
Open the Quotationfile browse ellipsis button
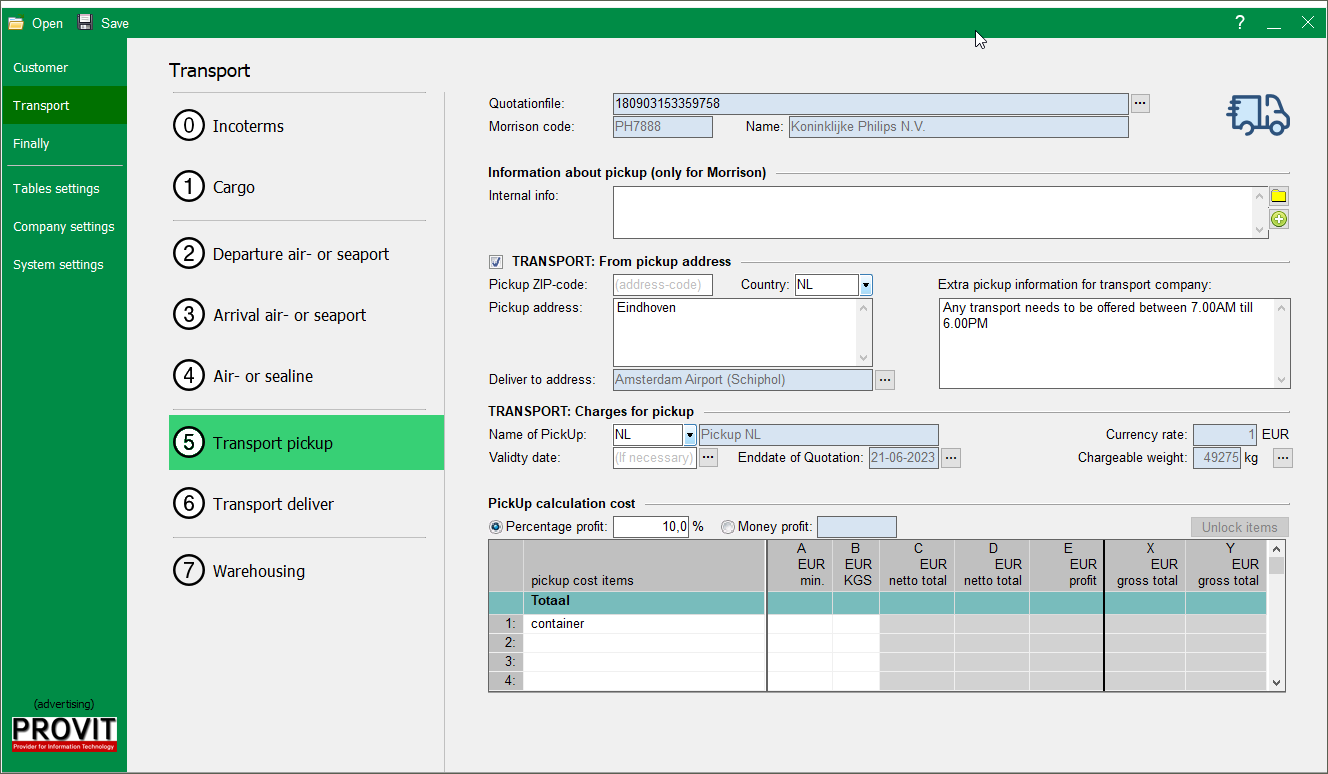pos(1141,103)
